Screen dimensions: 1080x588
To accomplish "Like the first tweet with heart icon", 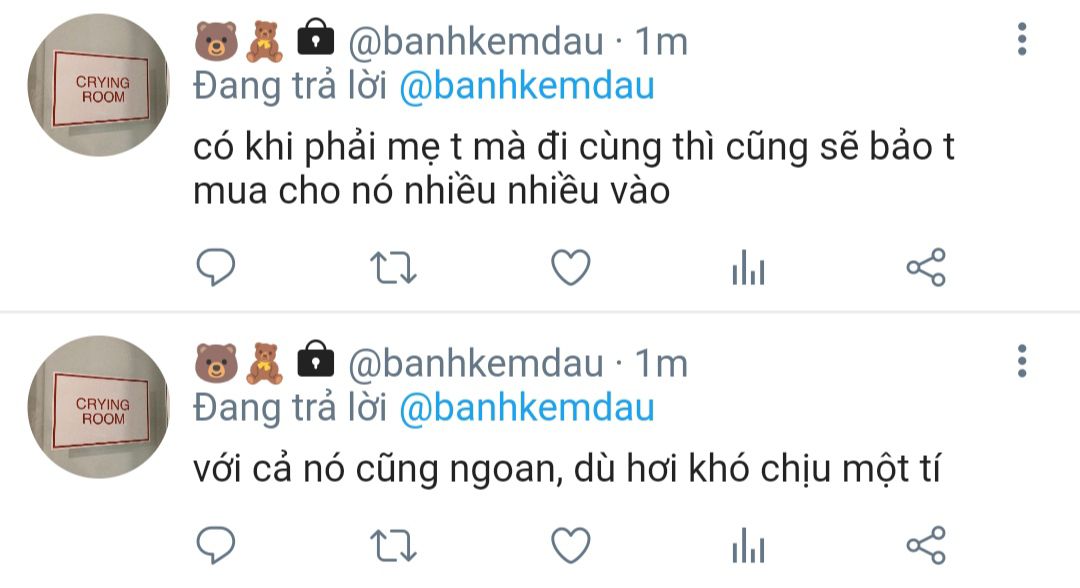I will [571, 267].
